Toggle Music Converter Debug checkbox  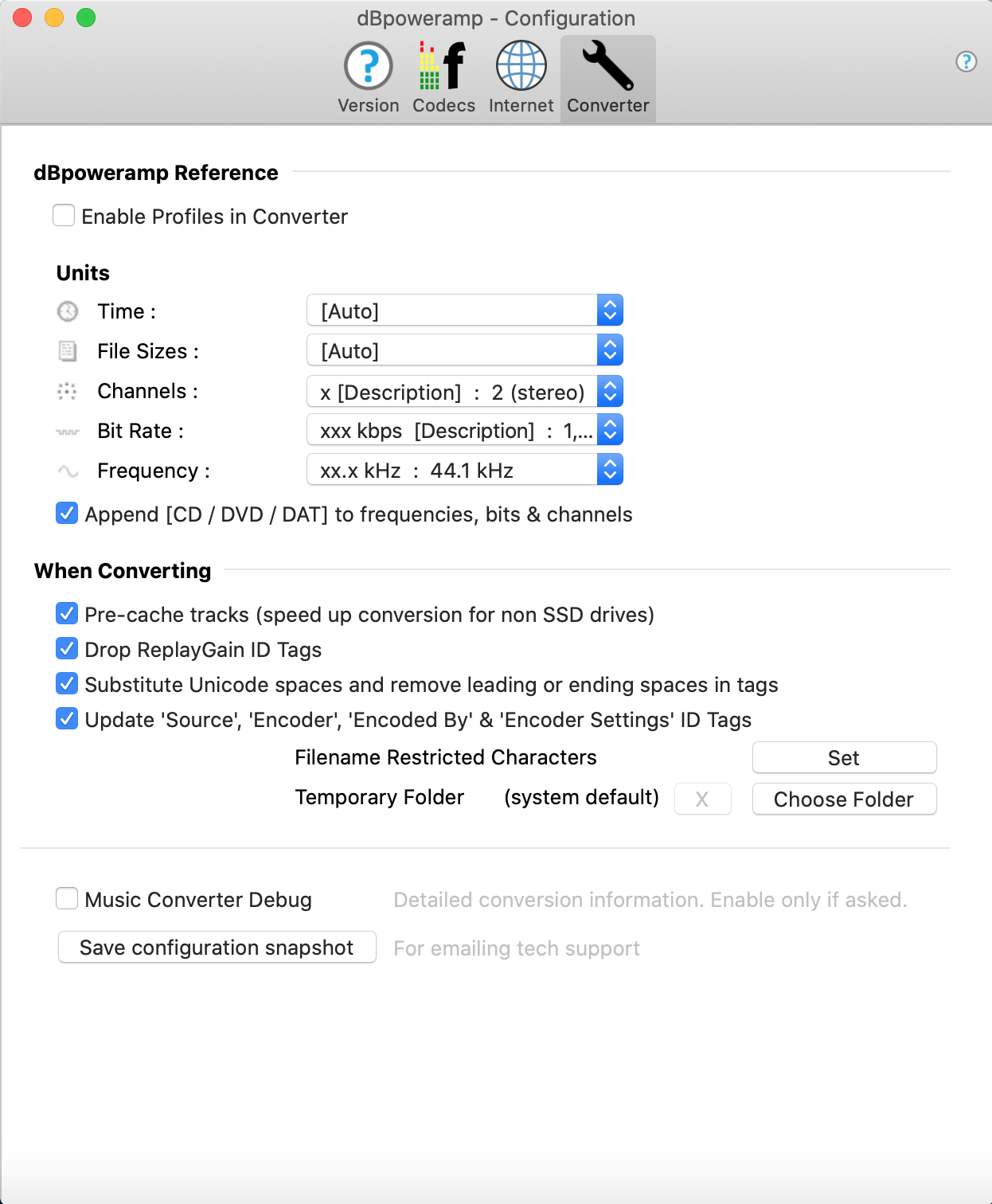click(67, 899)
